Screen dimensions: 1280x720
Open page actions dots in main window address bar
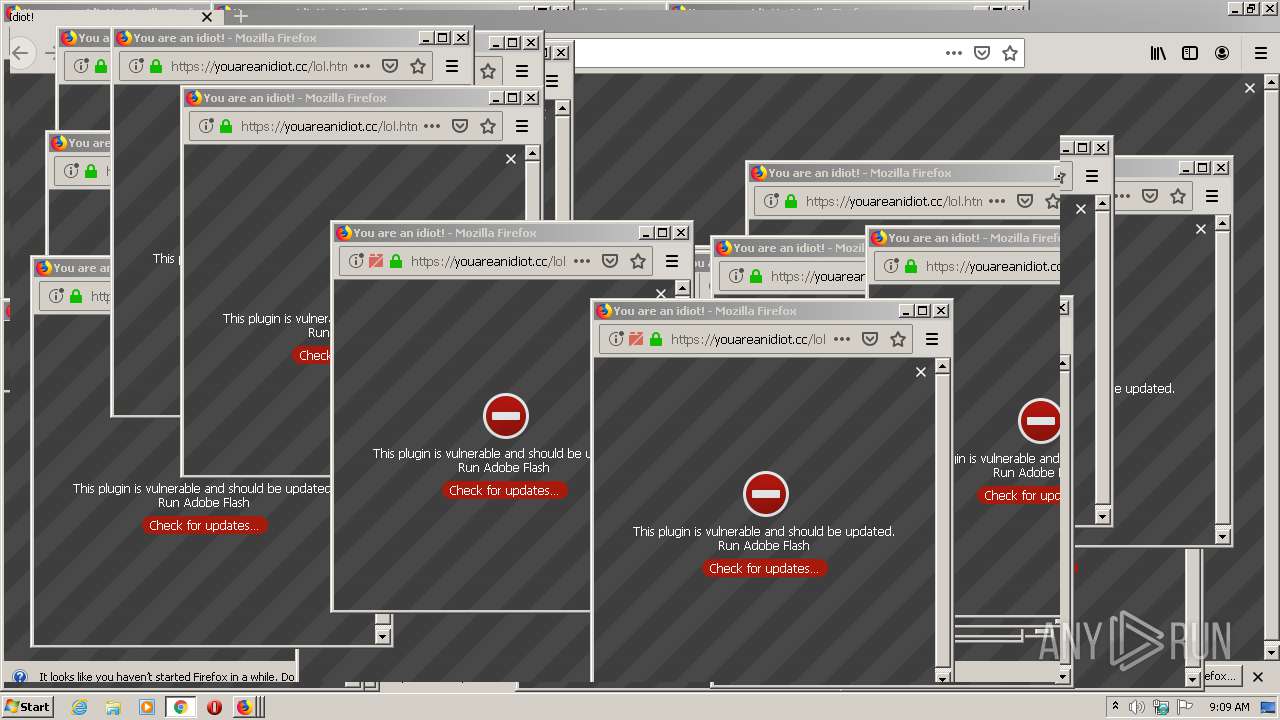tap(954, 53)
